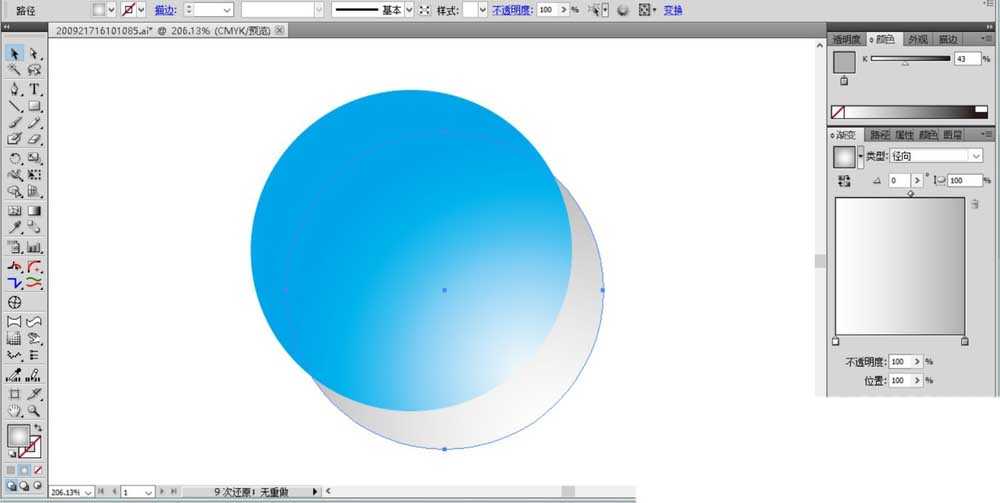Open the gradient 类型 dropdown
This screenshot has width=1000, height=503.
(936, 156)
